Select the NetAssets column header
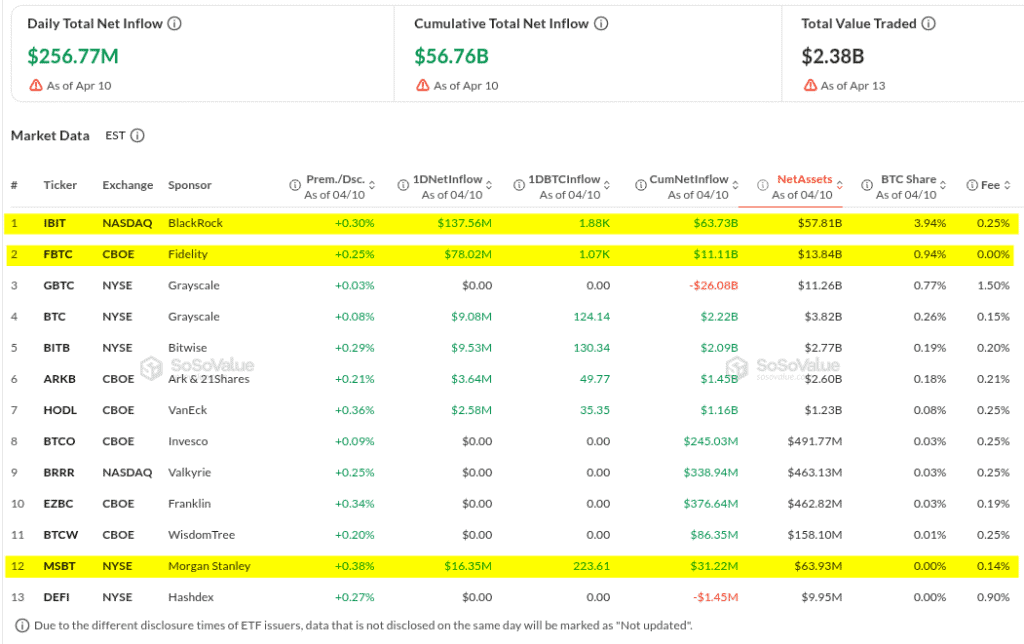The width and height of the screenshot is (1024, 644). tap(804, 180)
